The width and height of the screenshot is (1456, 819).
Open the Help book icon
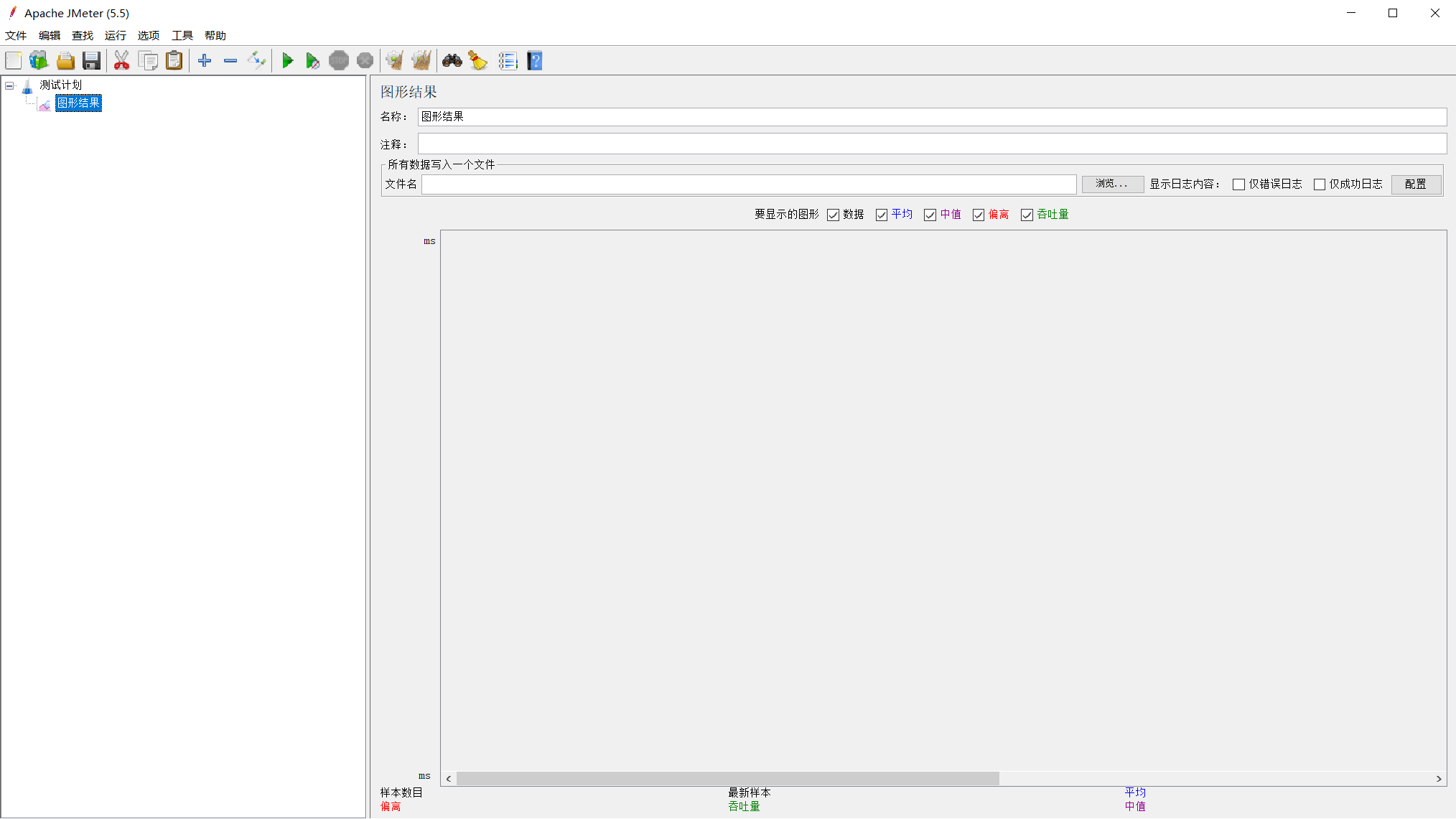click(535, 61)
